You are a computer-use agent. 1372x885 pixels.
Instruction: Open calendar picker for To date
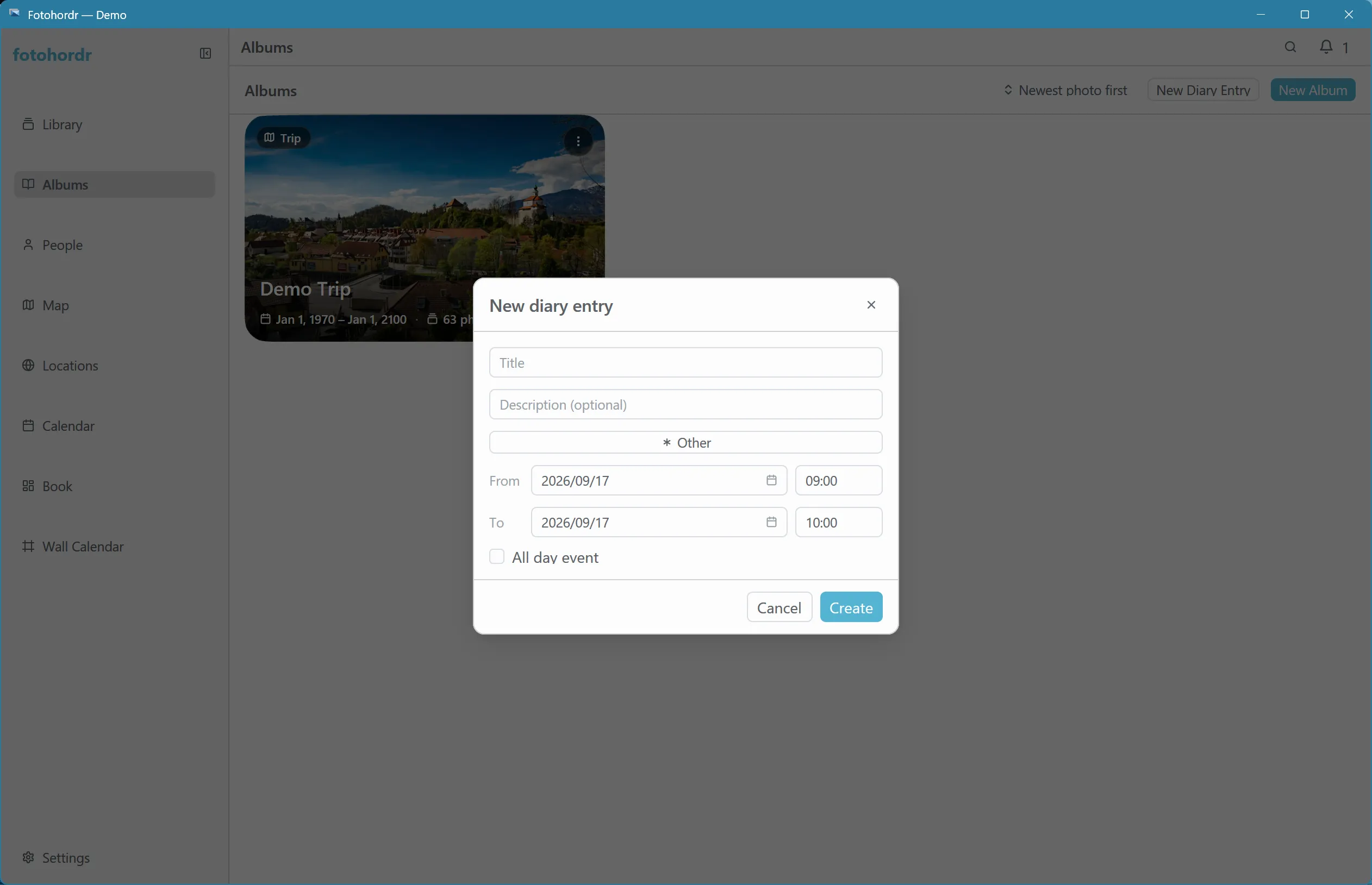[x=771, y=522]
